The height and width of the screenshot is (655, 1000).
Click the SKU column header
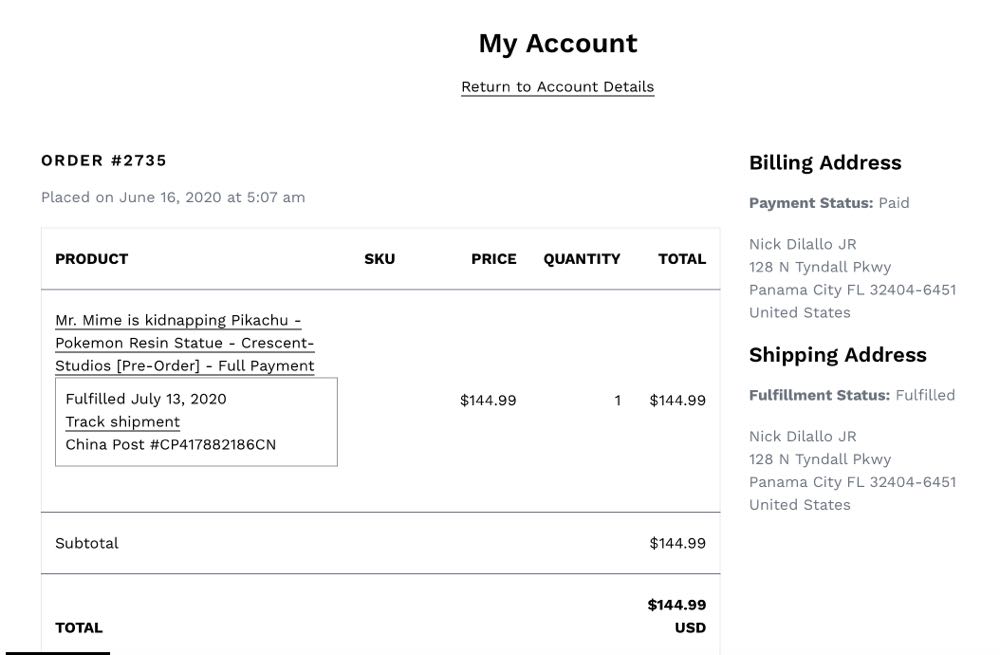point(379,259)
